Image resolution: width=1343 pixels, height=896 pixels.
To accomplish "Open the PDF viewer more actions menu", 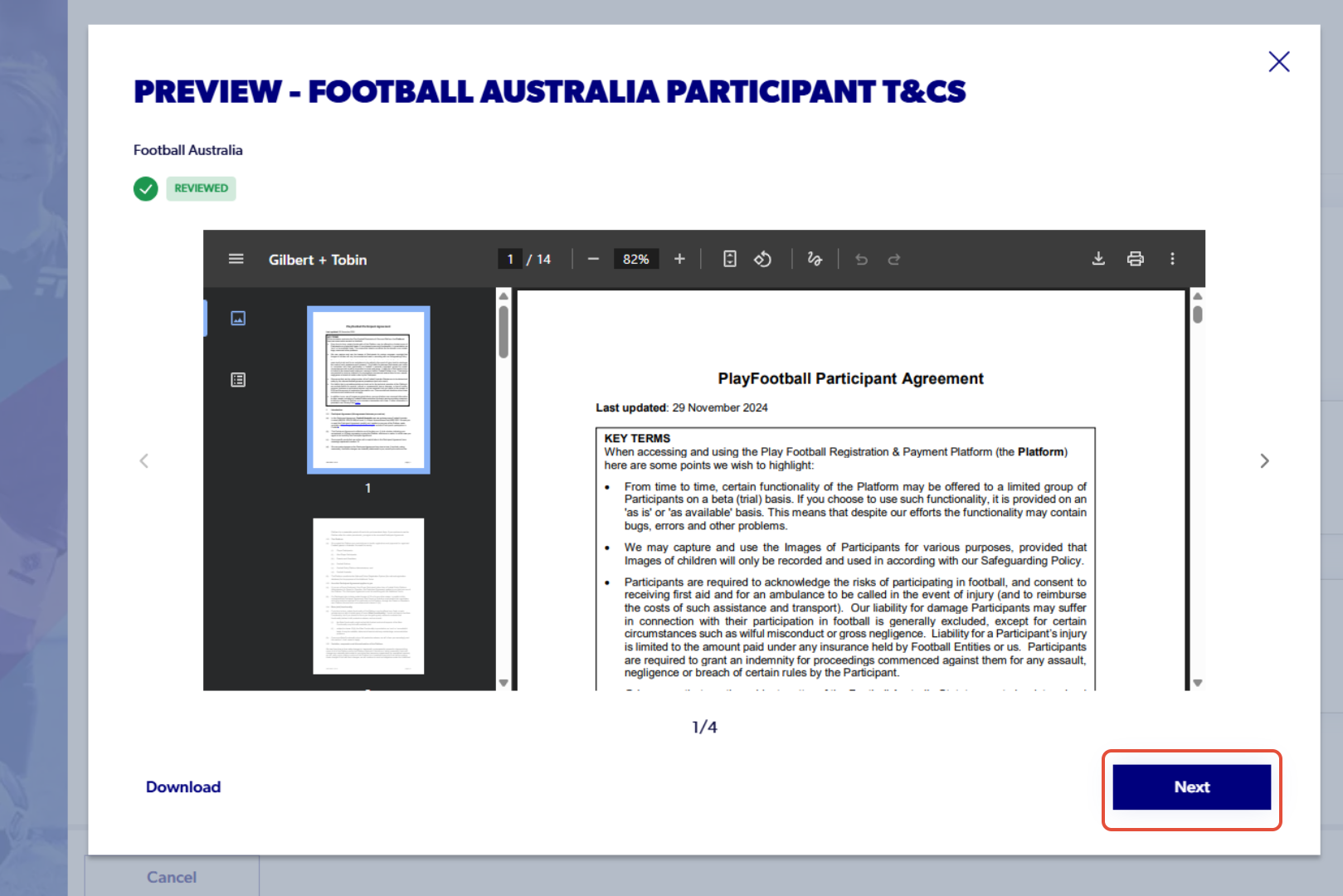I will 1172,259.
